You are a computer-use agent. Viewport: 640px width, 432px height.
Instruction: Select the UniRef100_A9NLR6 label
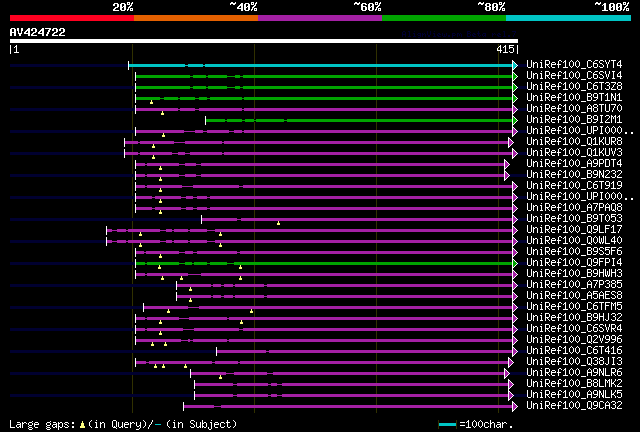(x=574, y=373)
